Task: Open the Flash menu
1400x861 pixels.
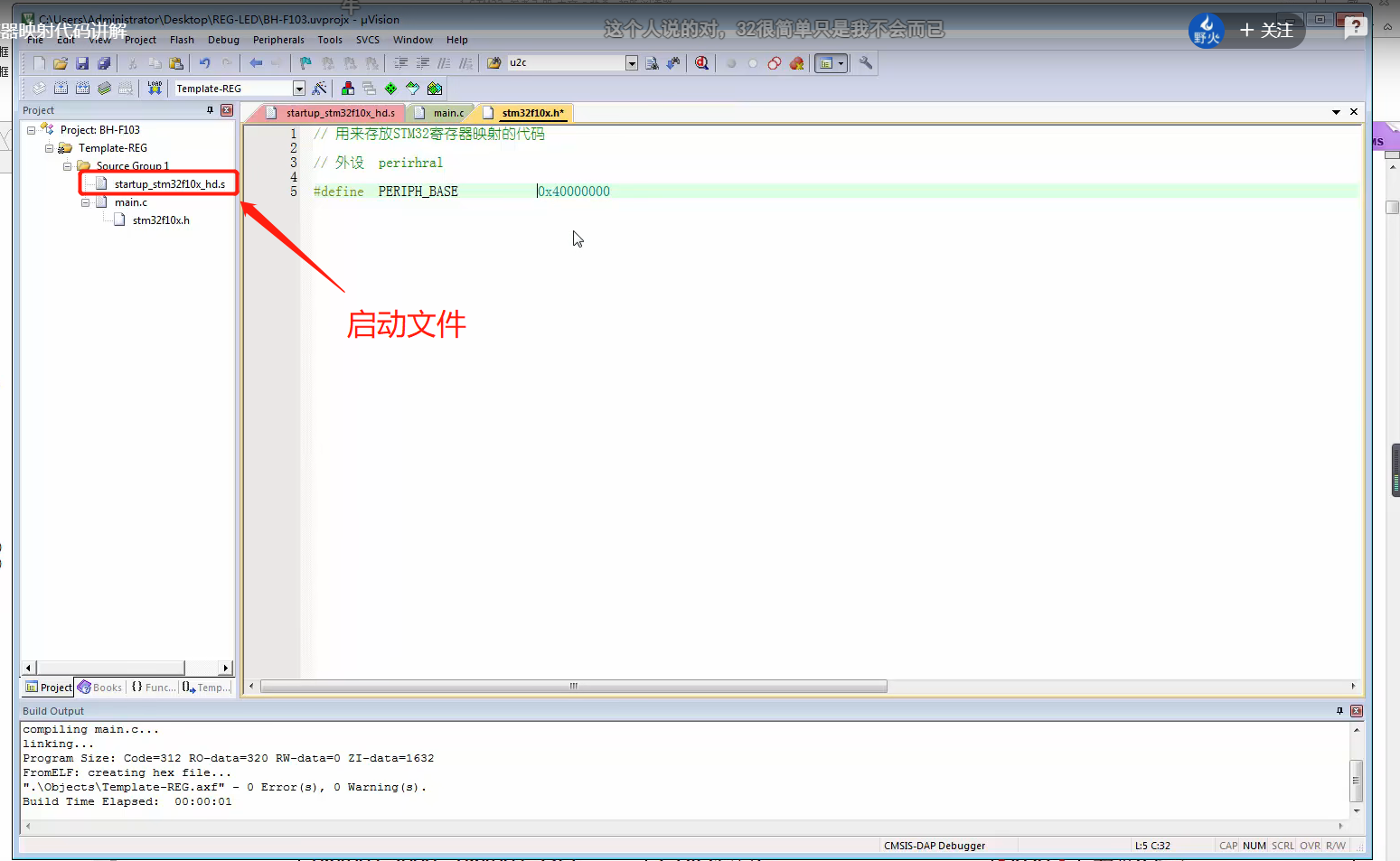Action: 182,40
